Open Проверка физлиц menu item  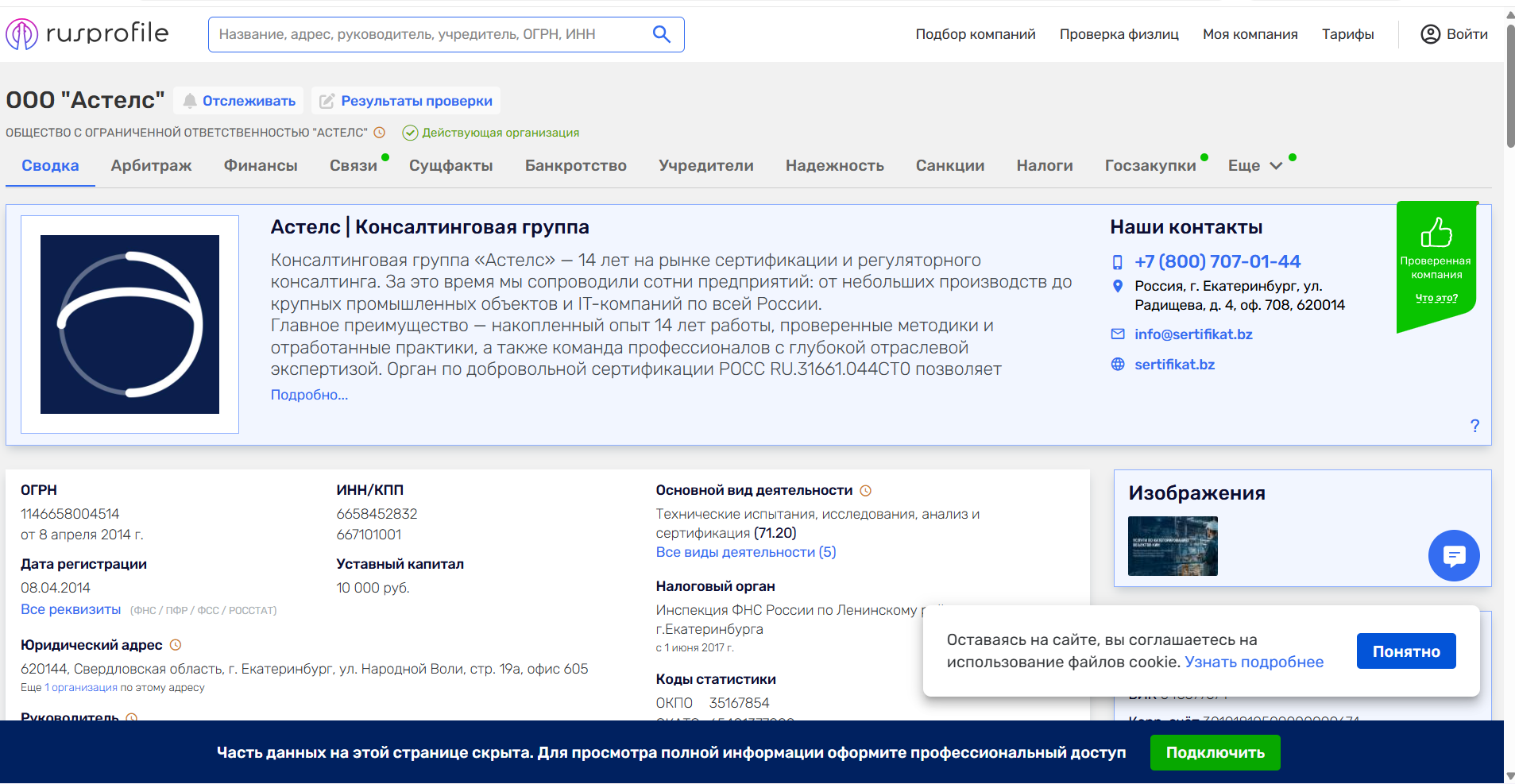tap(1119, 34)
